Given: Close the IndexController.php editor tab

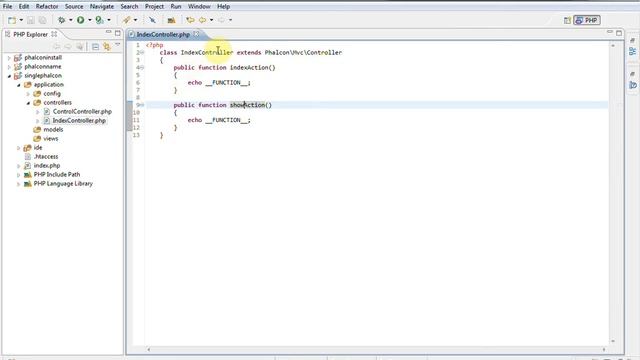Looking at the screenshot, I should coord(196,34).
